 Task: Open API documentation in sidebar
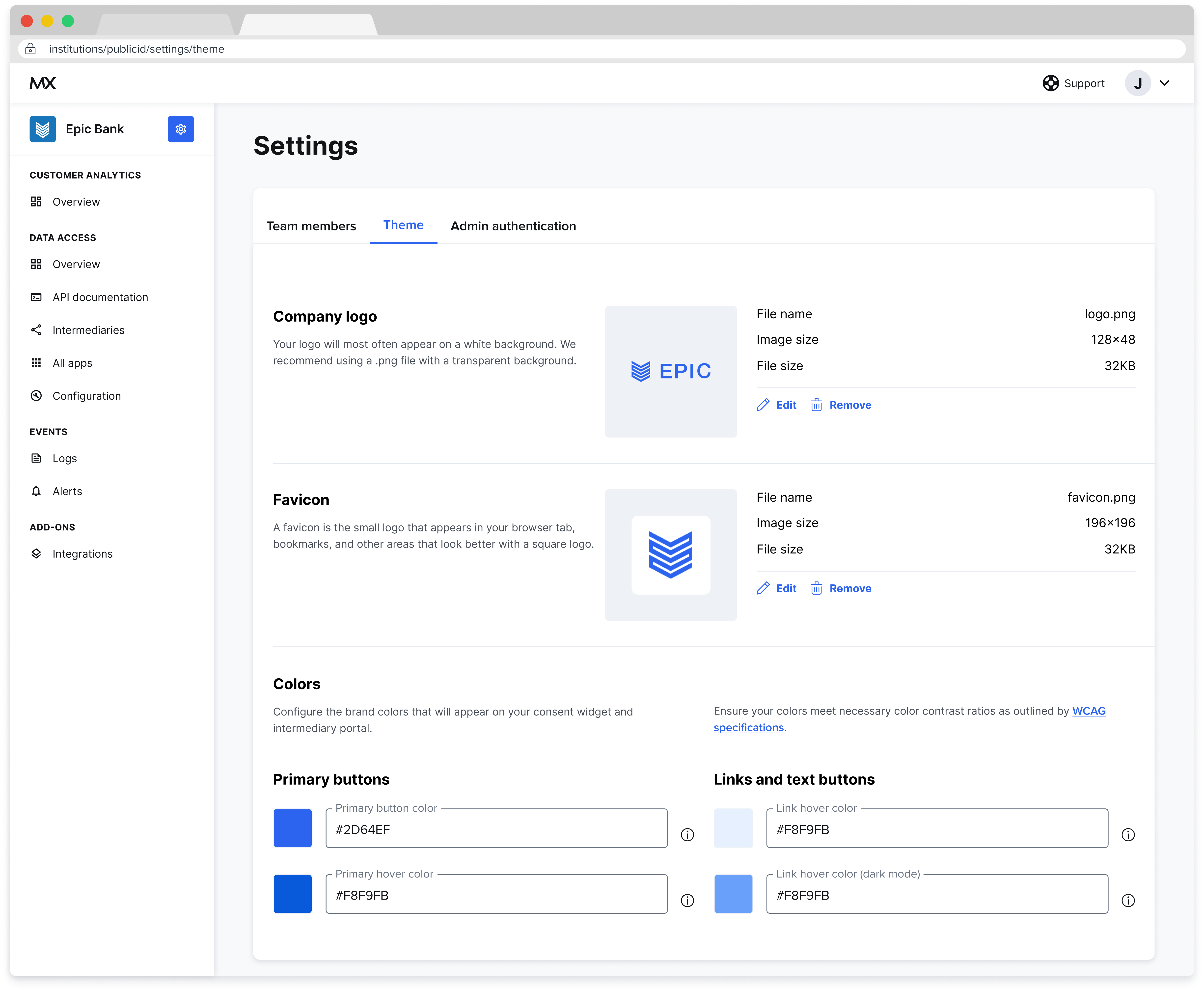click(100, 297)
